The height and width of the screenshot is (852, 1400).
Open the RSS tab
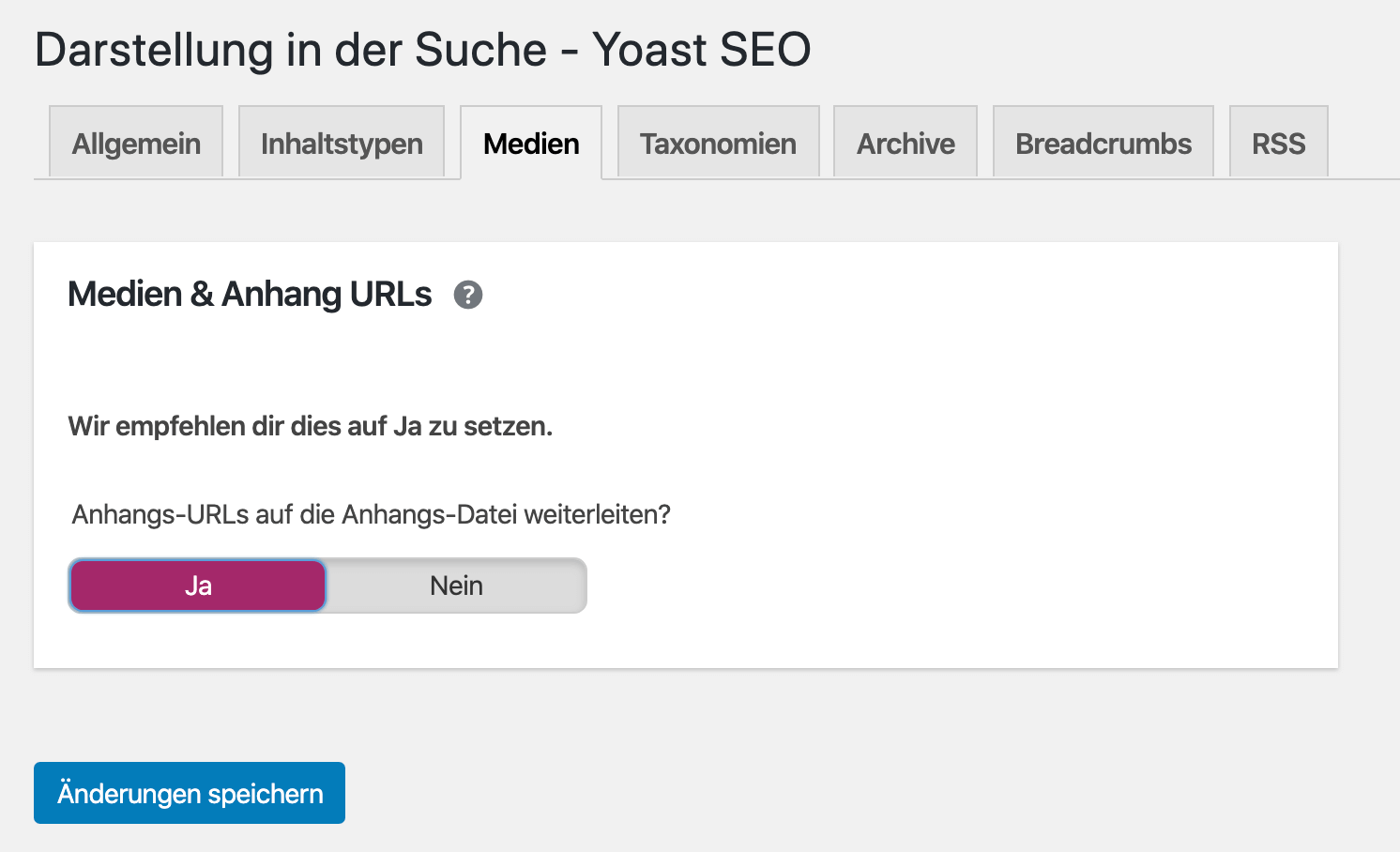1278,143
